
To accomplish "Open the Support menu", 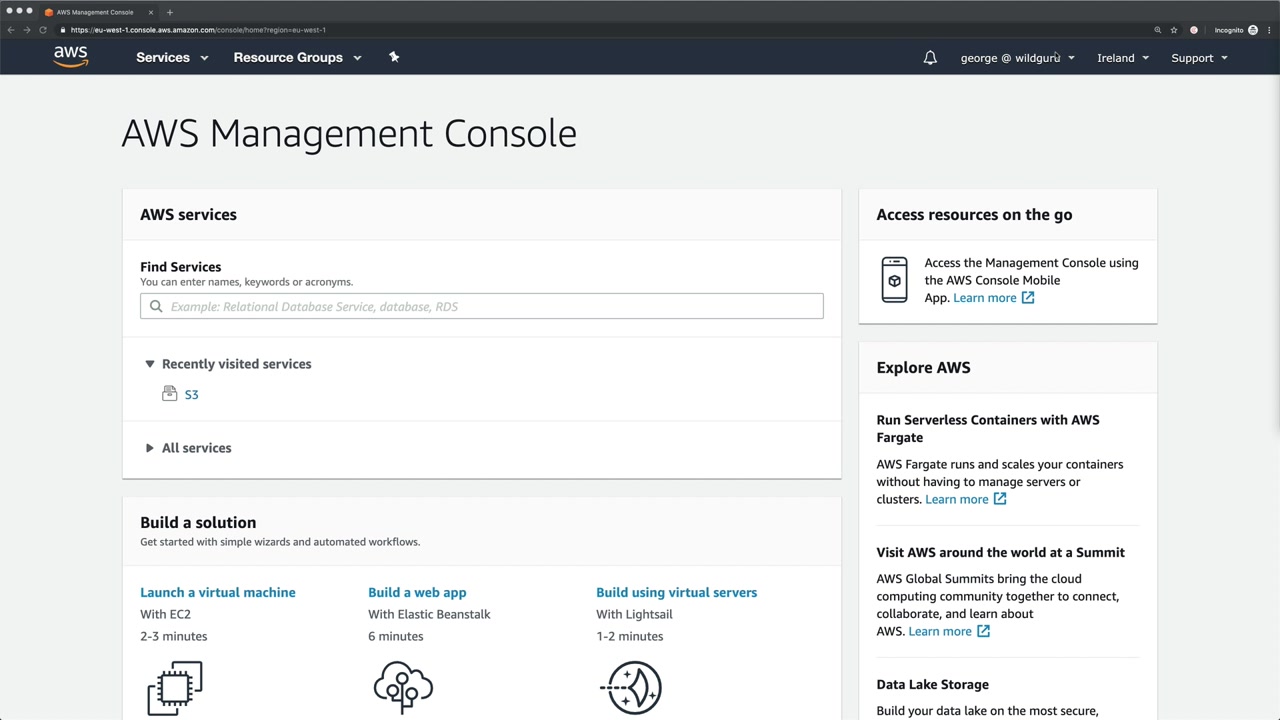I will click(x=1198, y=58).
